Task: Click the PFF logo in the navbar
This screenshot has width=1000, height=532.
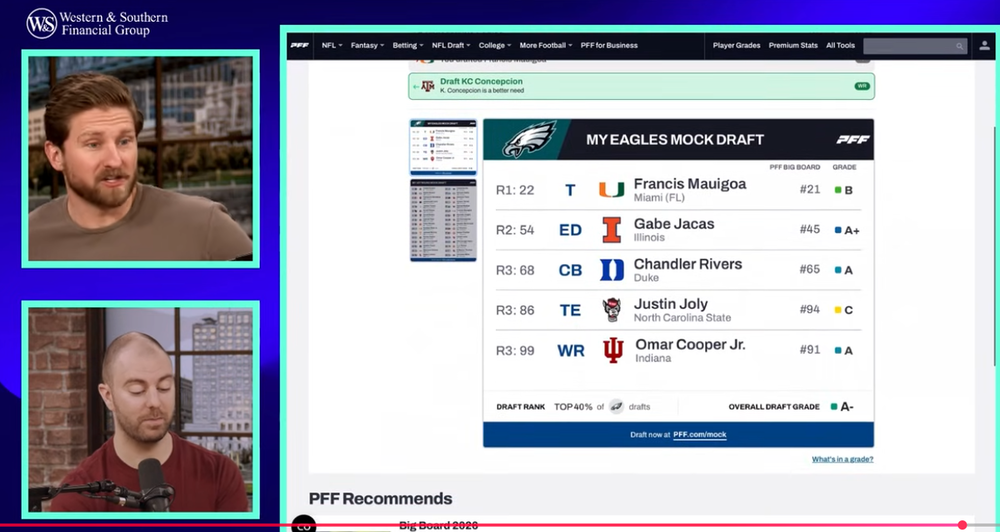Action: 299,45
